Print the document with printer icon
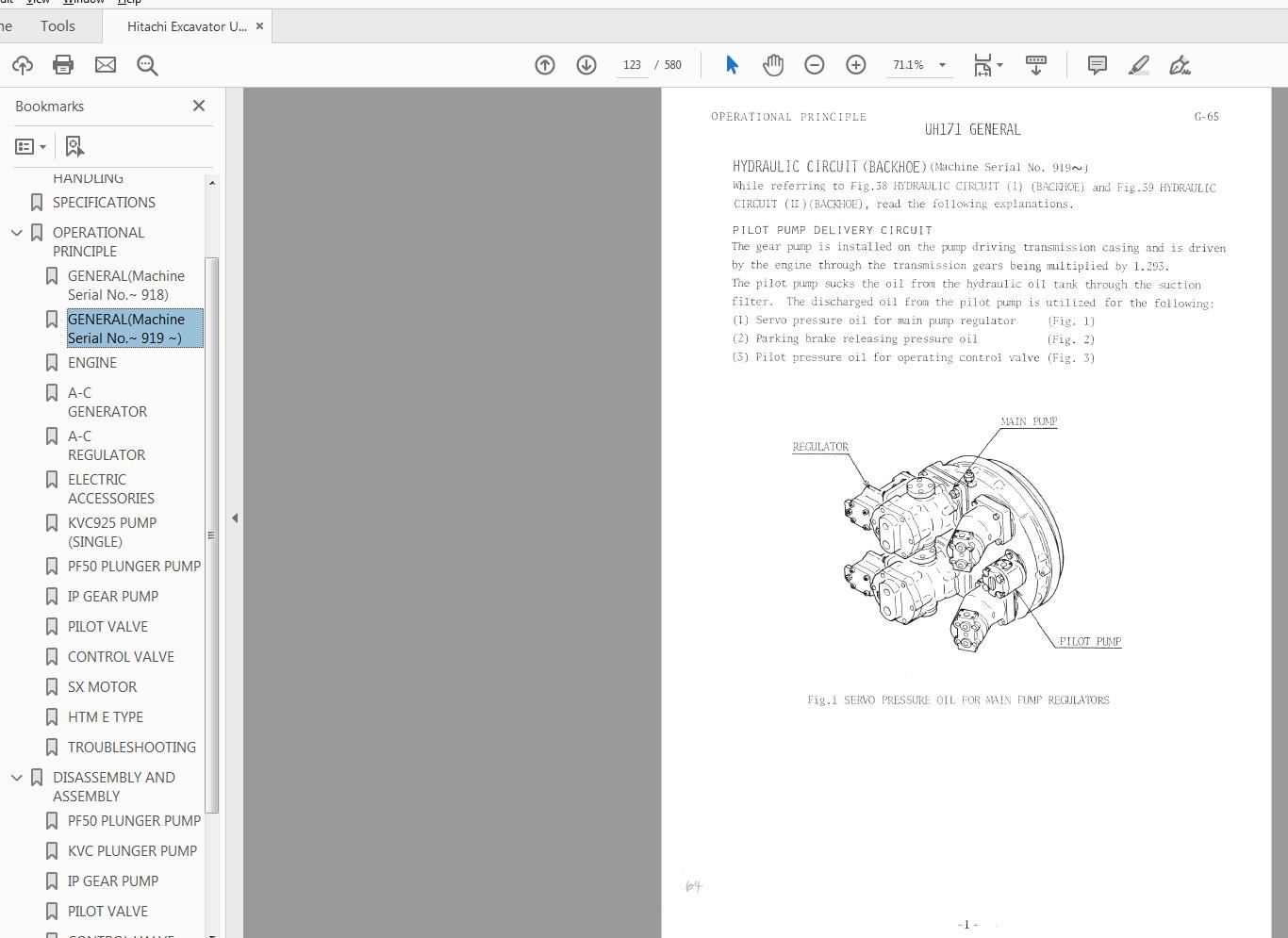The height and width of the screenshot is (938, 1288). (63, 65)
